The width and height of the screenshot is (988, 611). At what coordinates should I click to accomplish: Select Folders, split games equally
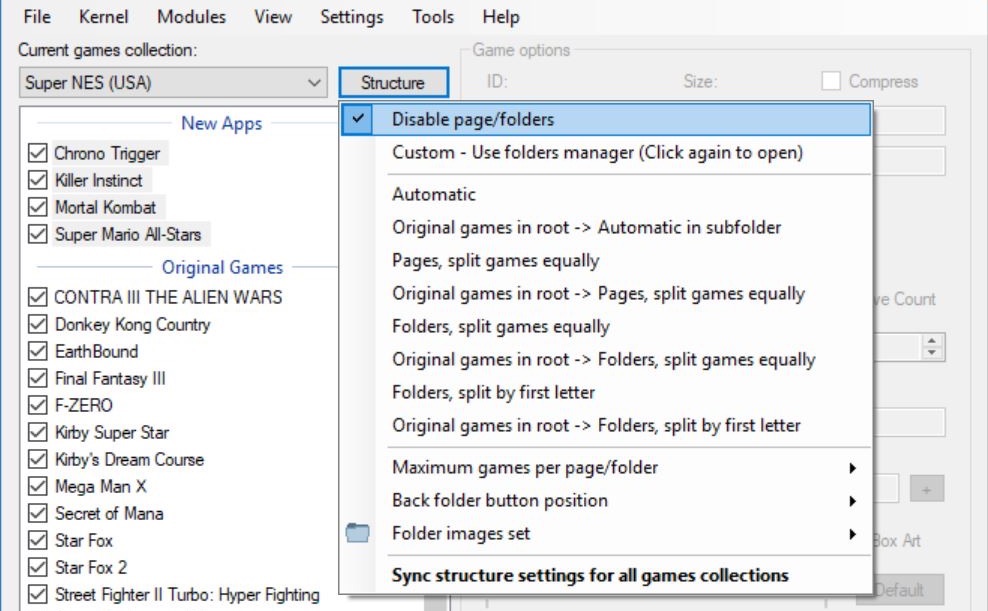(606, 326)
